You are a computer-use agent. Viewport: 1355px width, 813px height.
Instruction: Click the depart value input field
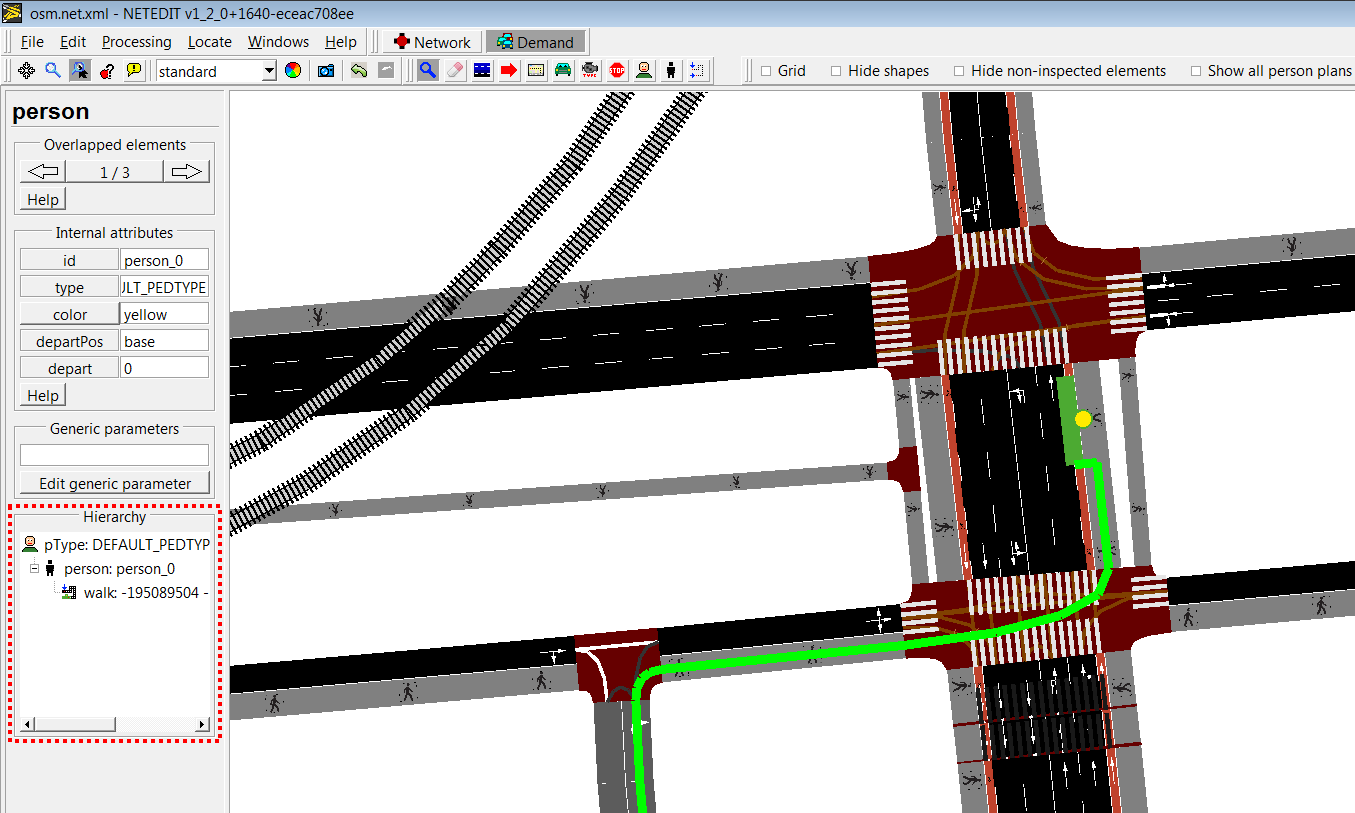tap(164, 368)
